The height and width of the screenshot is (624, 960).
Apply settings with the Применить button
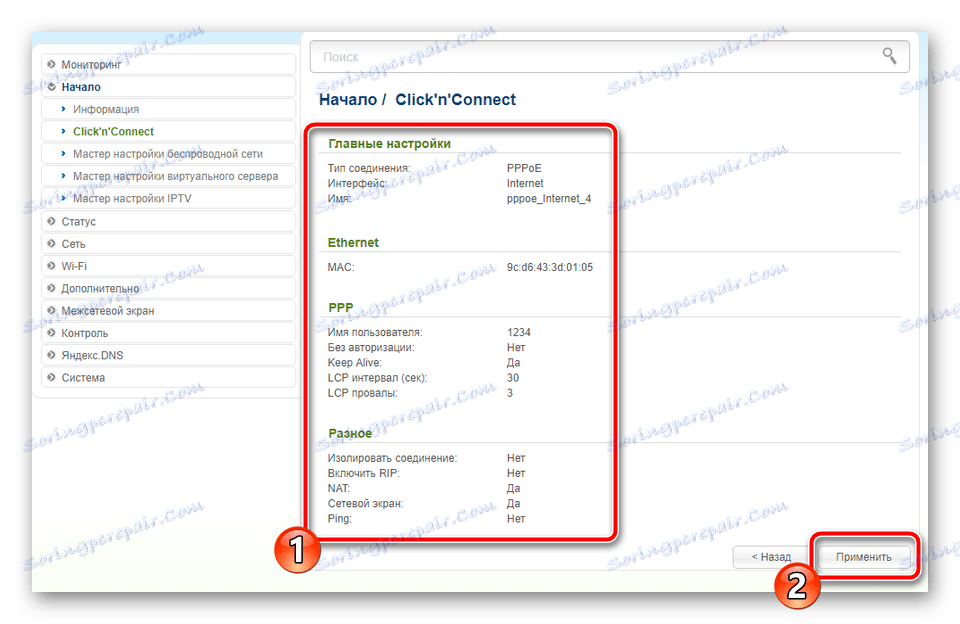863,557
